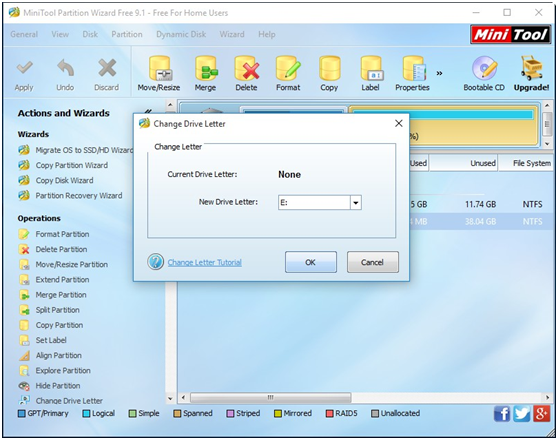Click Explore Partition operation
The height and width of the screenshot is (440, 558).
[54, 371]
